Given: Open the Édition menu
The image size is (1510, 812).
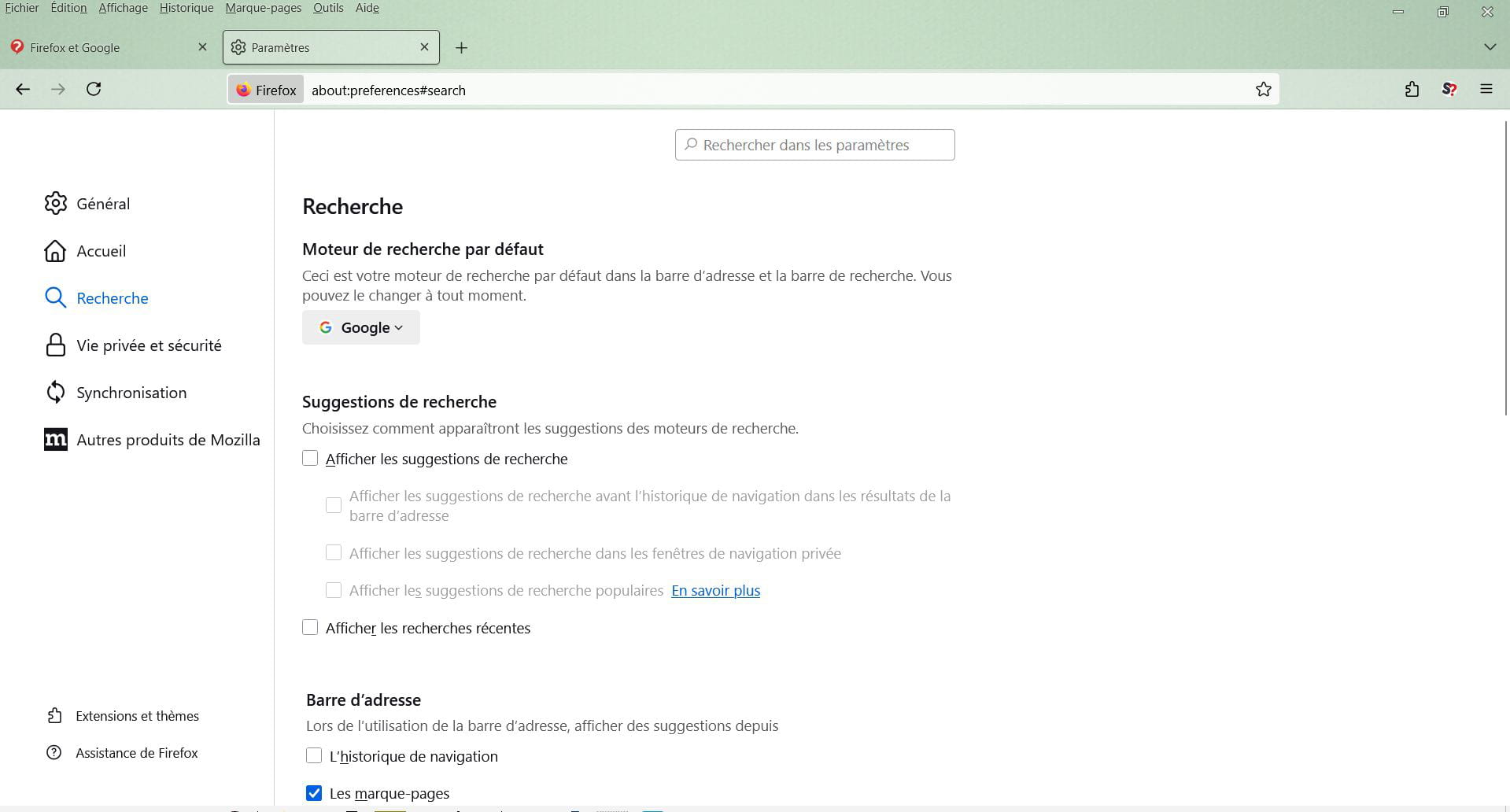Looking at the screenshot, I should click(x=68, y=8).
